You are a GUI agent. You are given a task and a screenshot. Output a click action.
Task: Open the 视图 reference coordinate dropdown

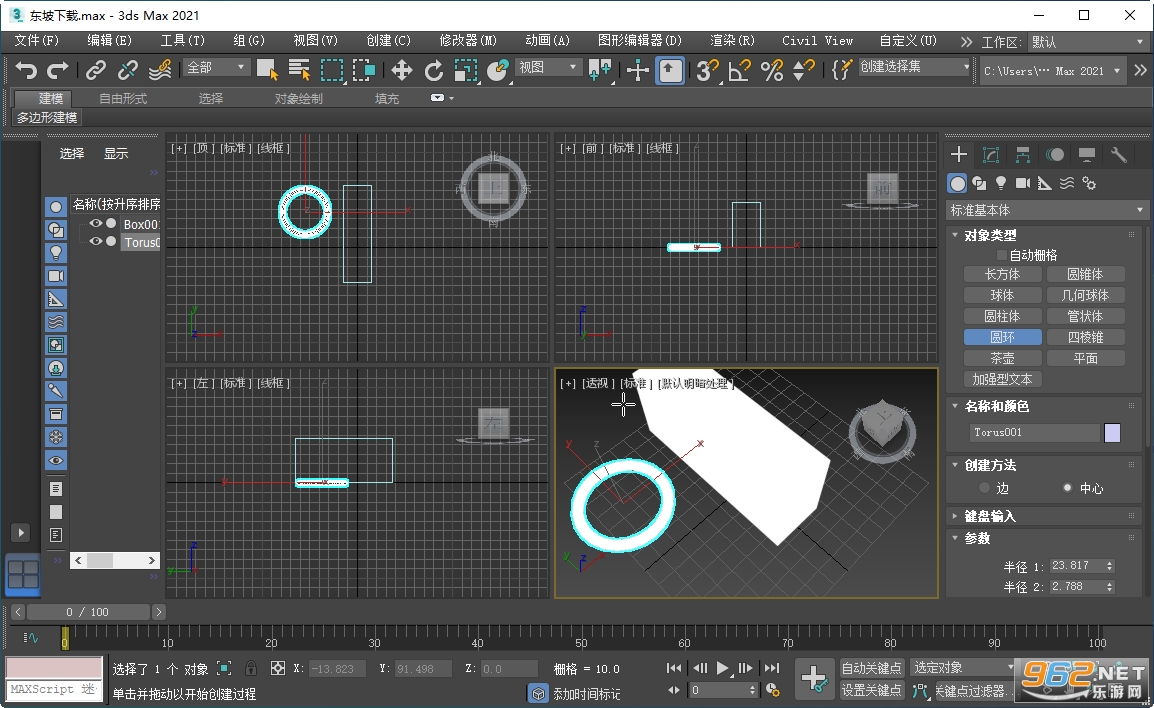tap(548, 68)
